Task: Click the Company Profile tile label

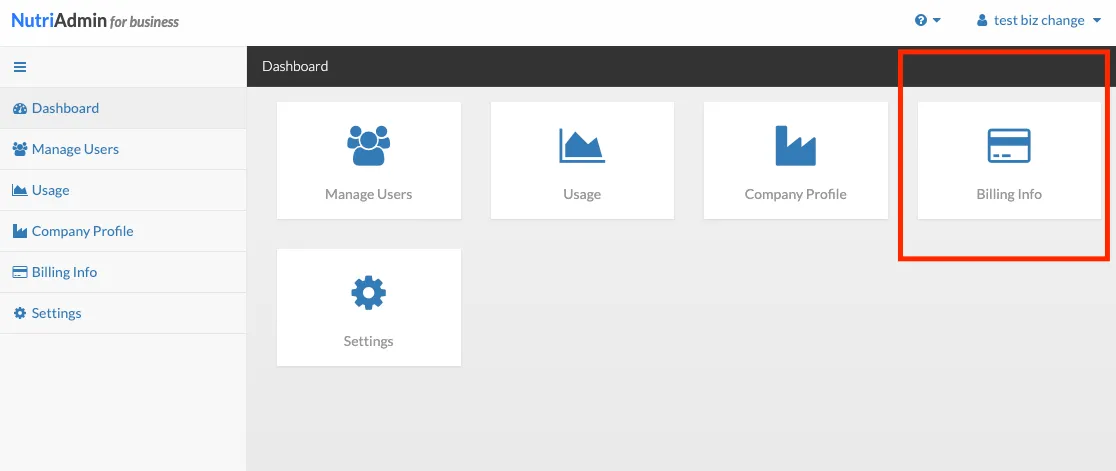Action: click(x=796, y=194)
